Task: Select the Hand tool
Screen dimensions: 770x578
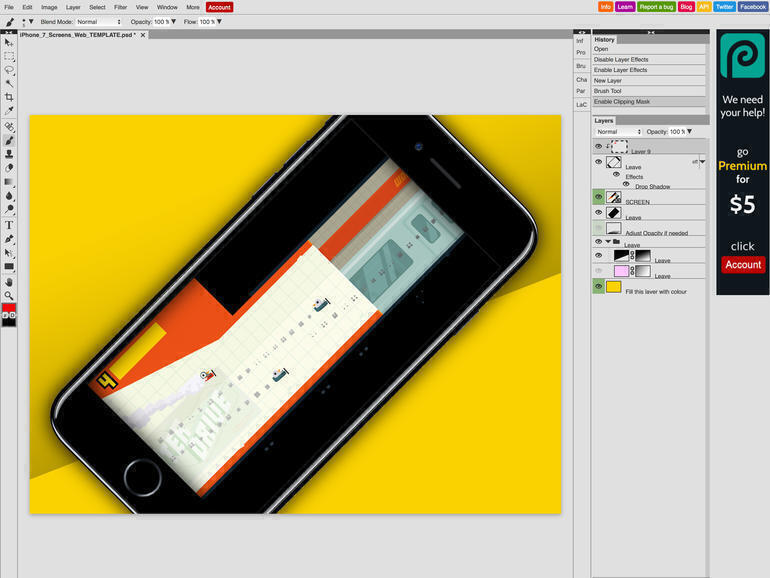Action: tap(9, 281)
